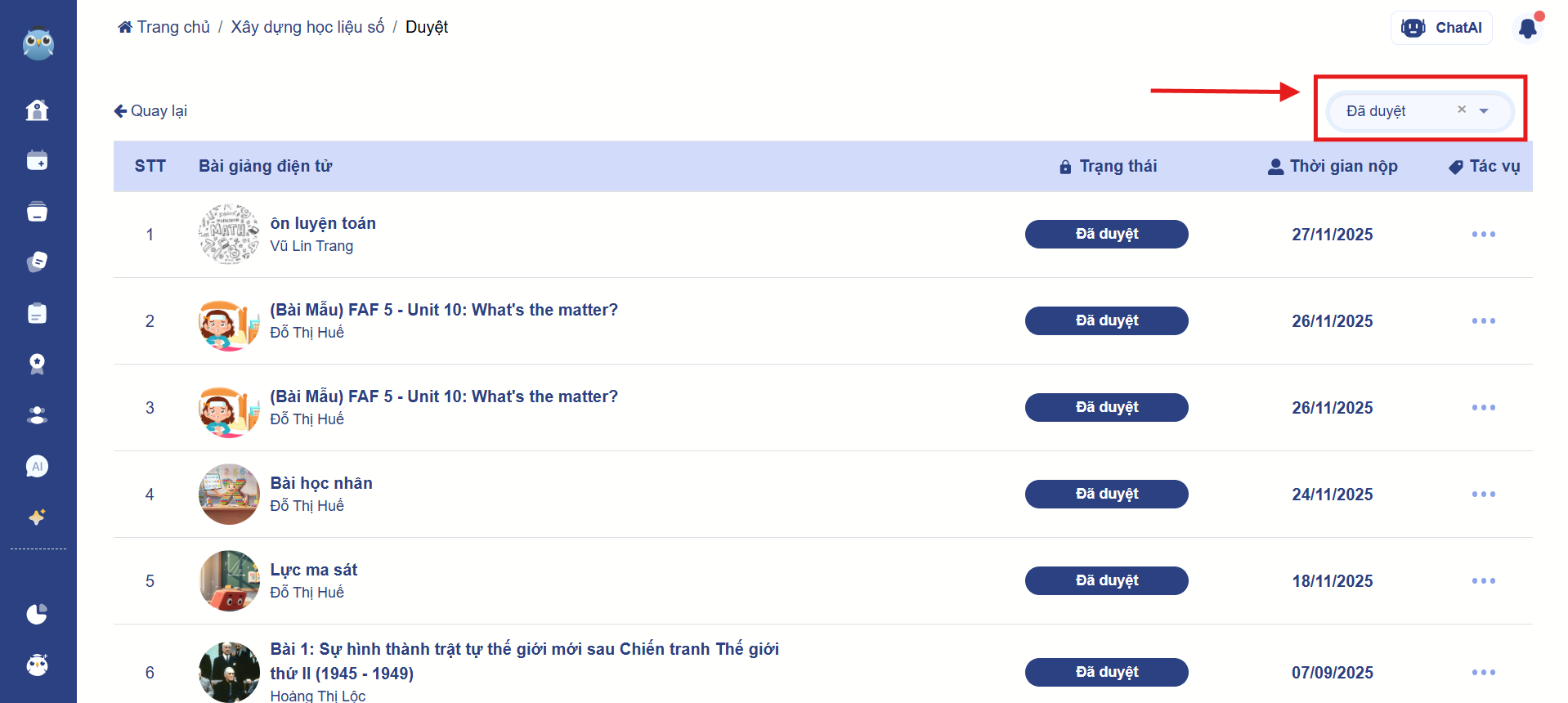Clear the 'Đã duyệt' filter selection
The height and width of the screenshot is (703, 1568).
[1462, 110]
